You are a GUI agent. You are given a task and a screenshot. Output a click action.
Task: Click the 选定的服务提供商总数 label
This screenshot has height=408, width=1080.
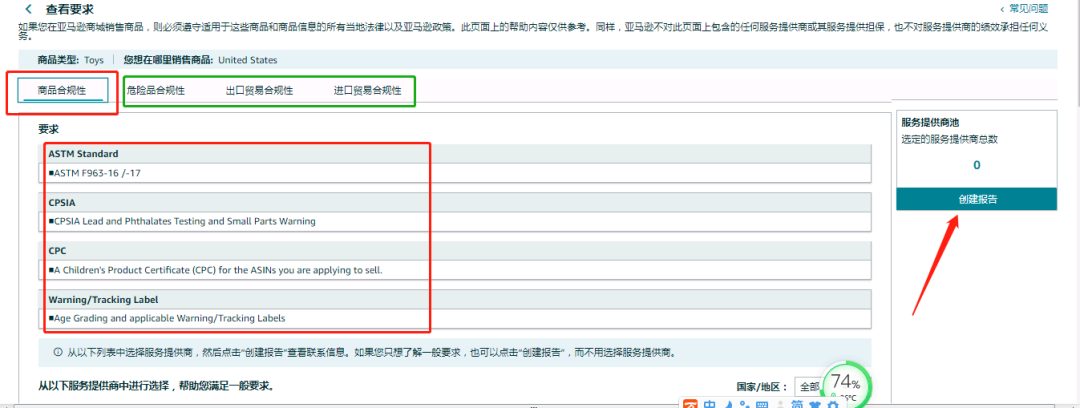tap(950, 139)
